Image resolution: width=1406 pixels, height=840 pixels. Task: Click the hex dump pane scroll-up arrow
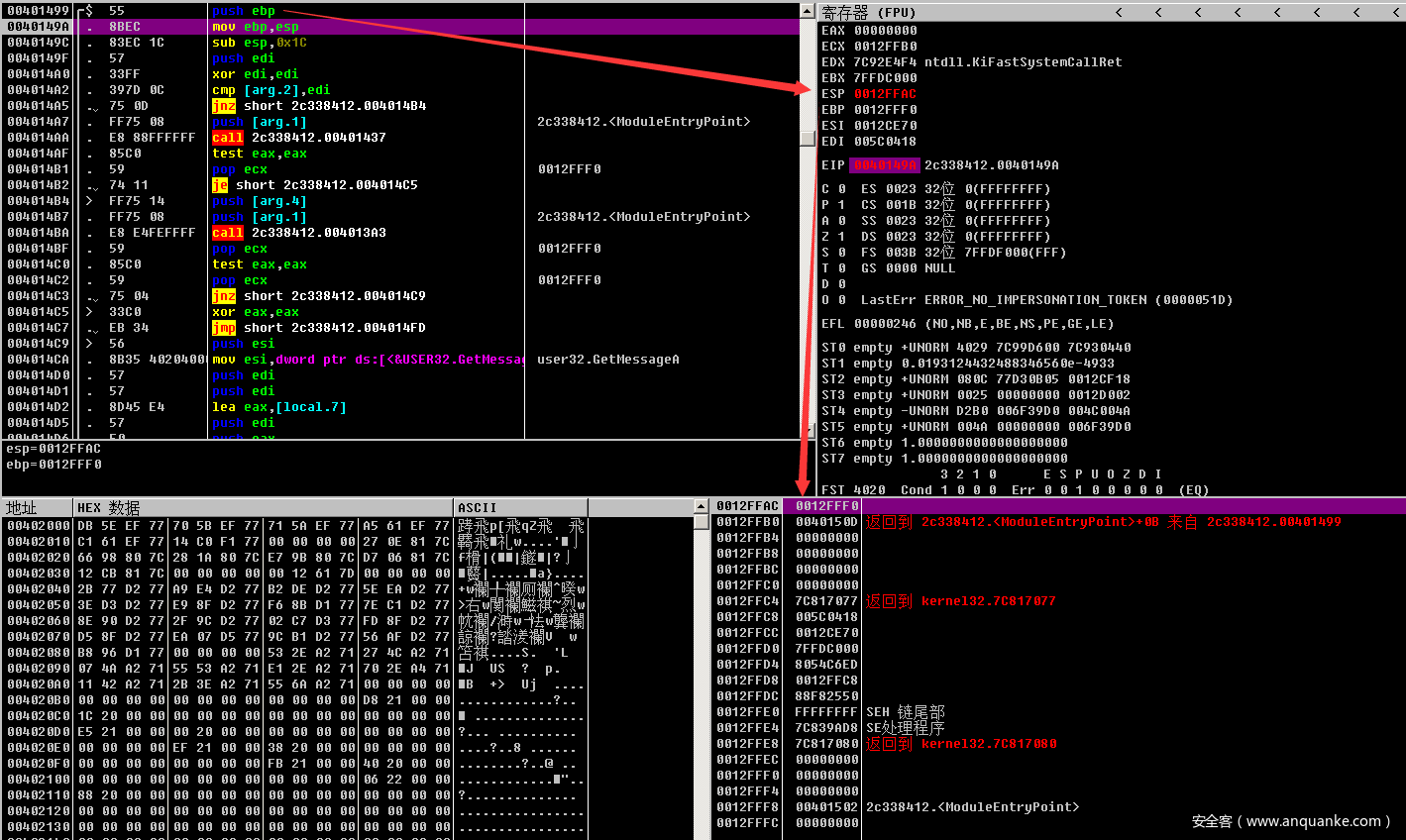pos(702,507)
